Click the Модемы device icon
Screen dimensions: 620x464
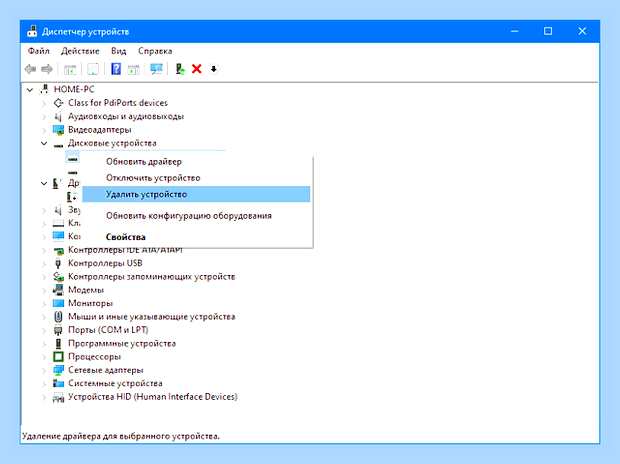(x=59, y=290)
